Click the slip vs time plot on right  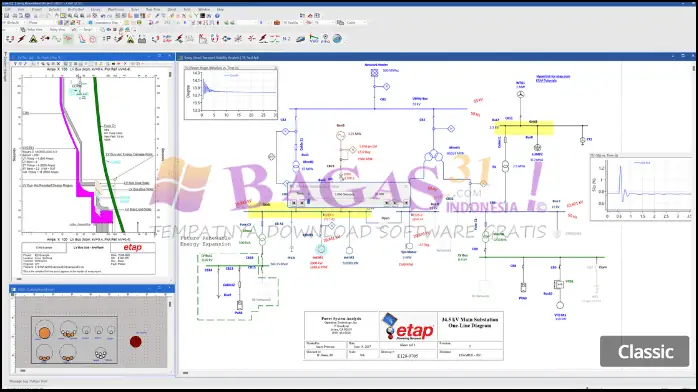point(641,187)
